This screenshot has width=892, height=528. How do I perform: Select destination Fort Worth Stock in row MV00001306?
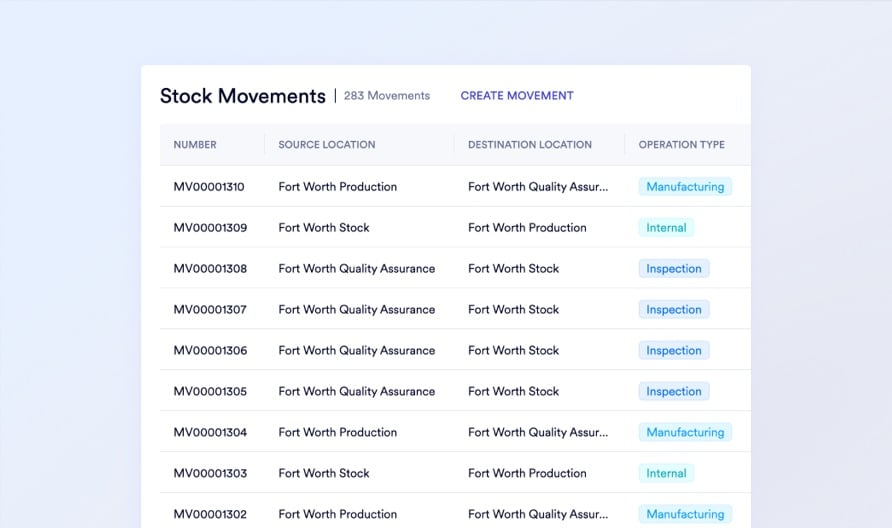pyautogui.click(x=513, y=350)
